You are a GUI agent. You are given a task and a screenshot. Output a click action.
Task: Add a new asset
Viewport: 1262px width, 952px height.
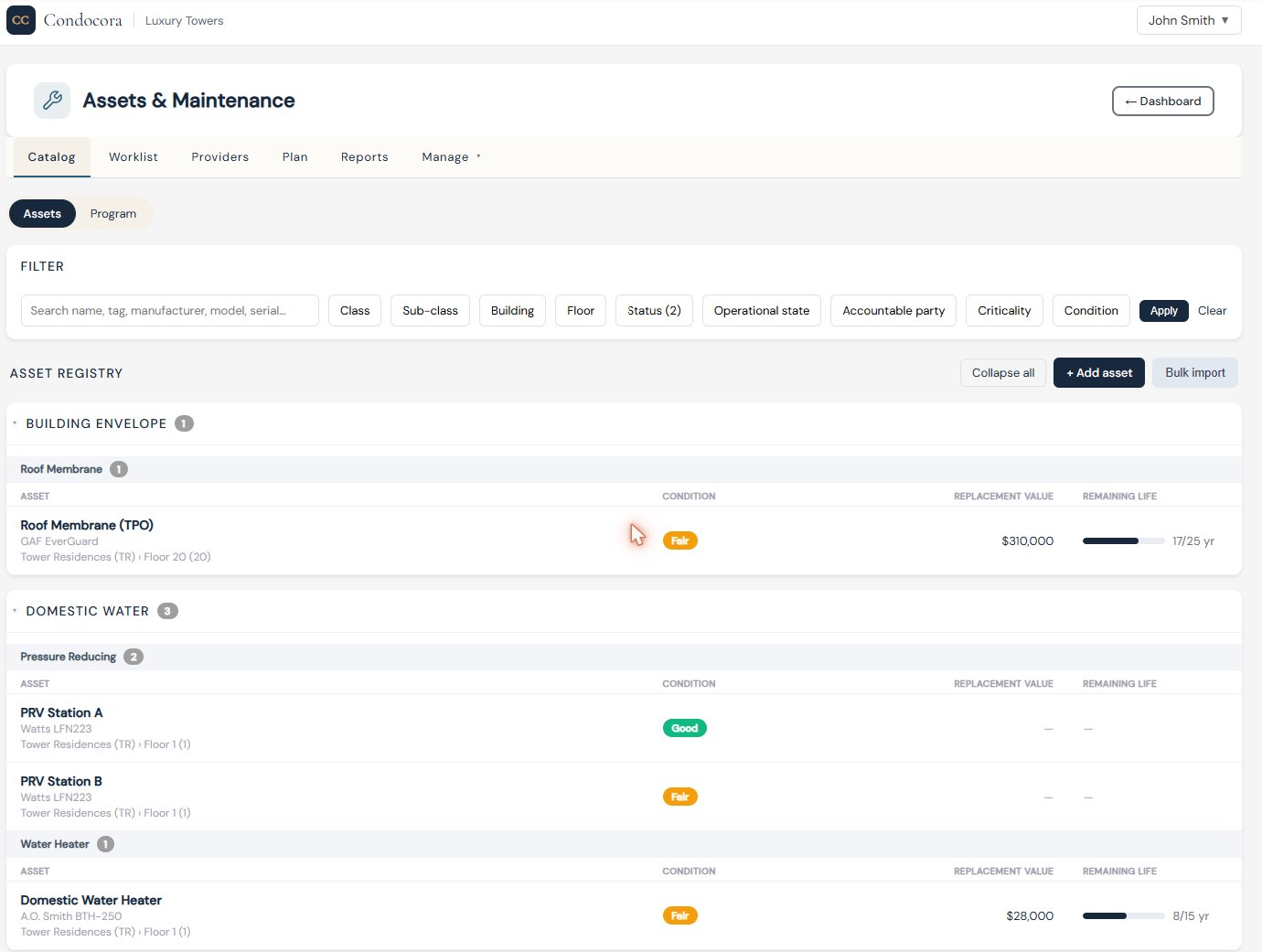(x=1099, y=373)
